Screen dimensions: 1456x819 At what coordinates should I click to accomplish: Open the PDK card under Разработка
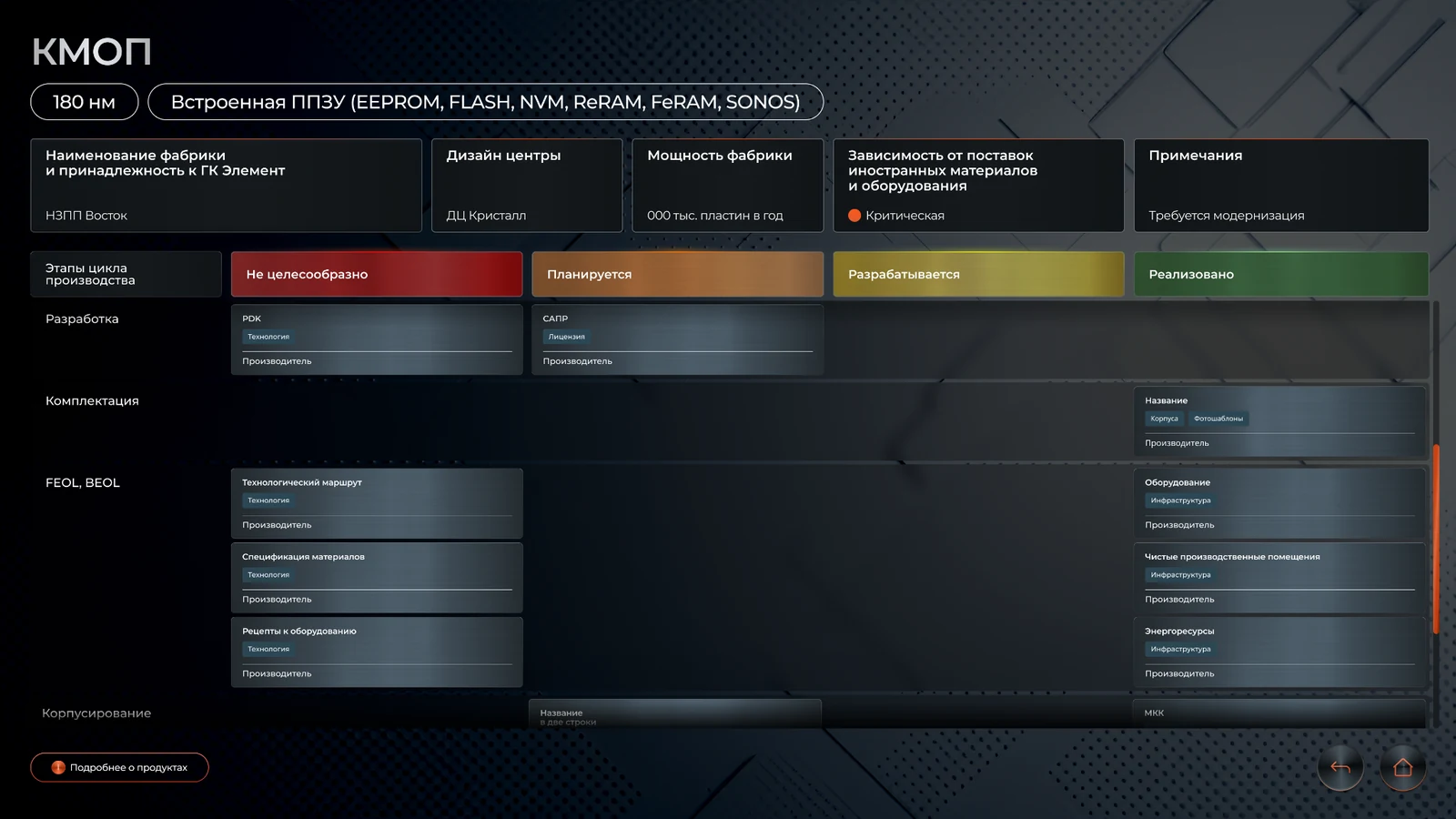[x=377, y=339]
